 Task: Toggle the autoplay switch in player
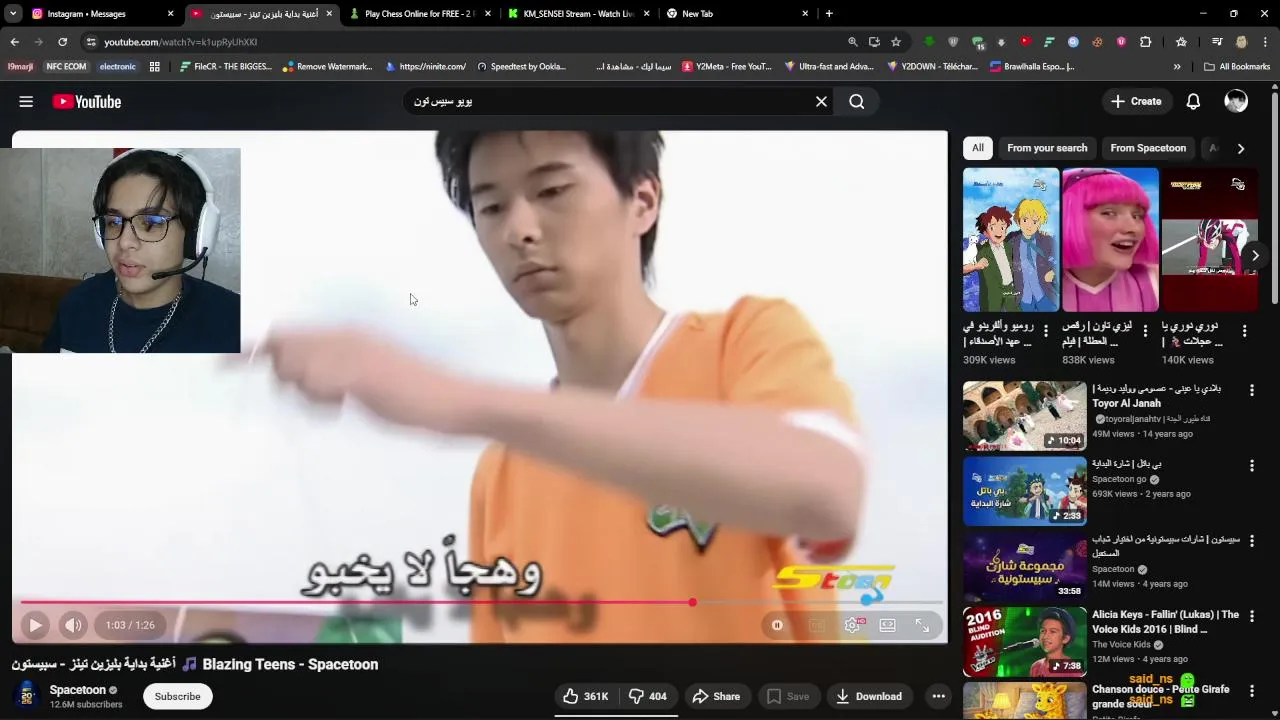pos(777,625)
